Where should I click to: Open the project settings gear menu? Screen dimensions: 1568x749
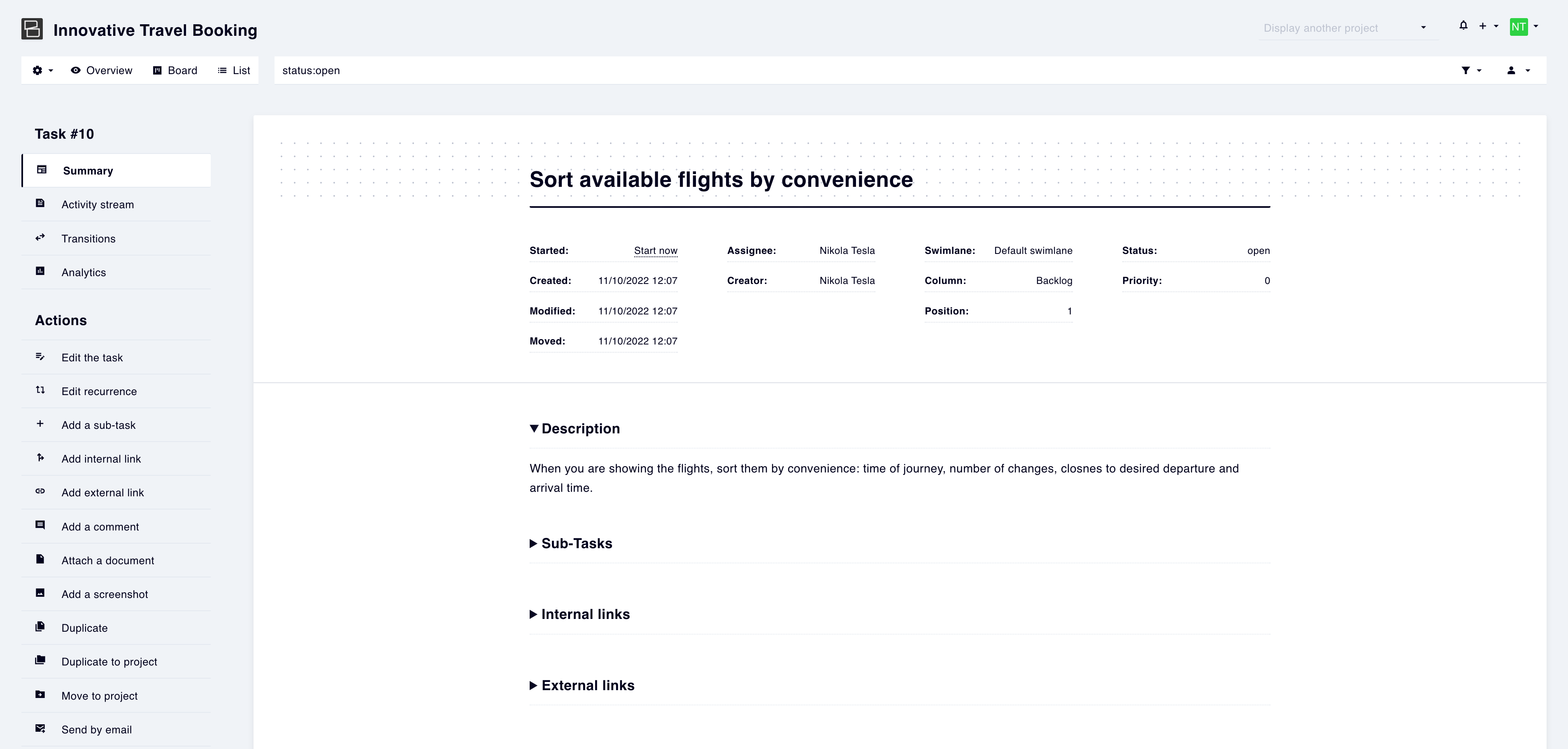(42, 71)
